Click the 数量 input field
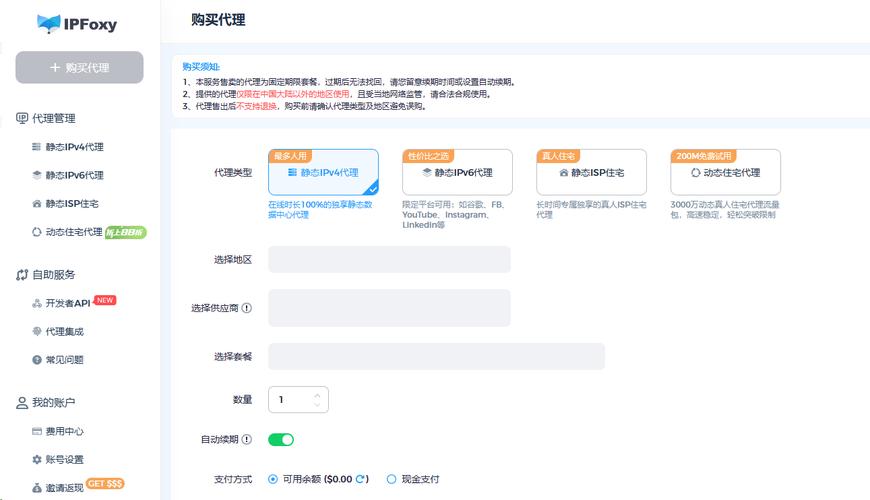The image size is (870, 500). (298, 400)
